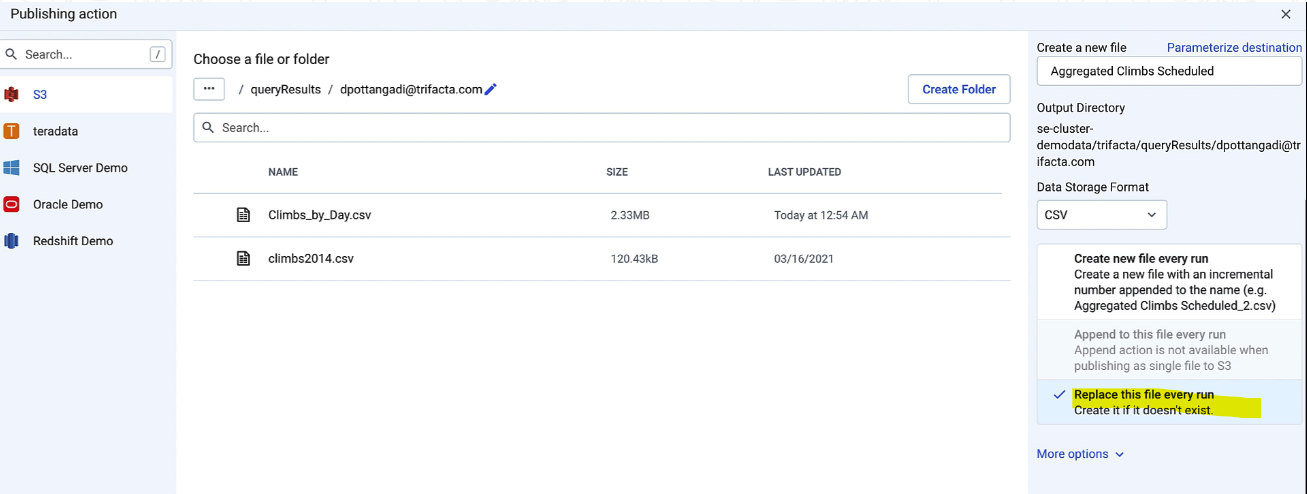1307x494 pixels.
Task: Click the Create Folder button
Action: [958, 89]
